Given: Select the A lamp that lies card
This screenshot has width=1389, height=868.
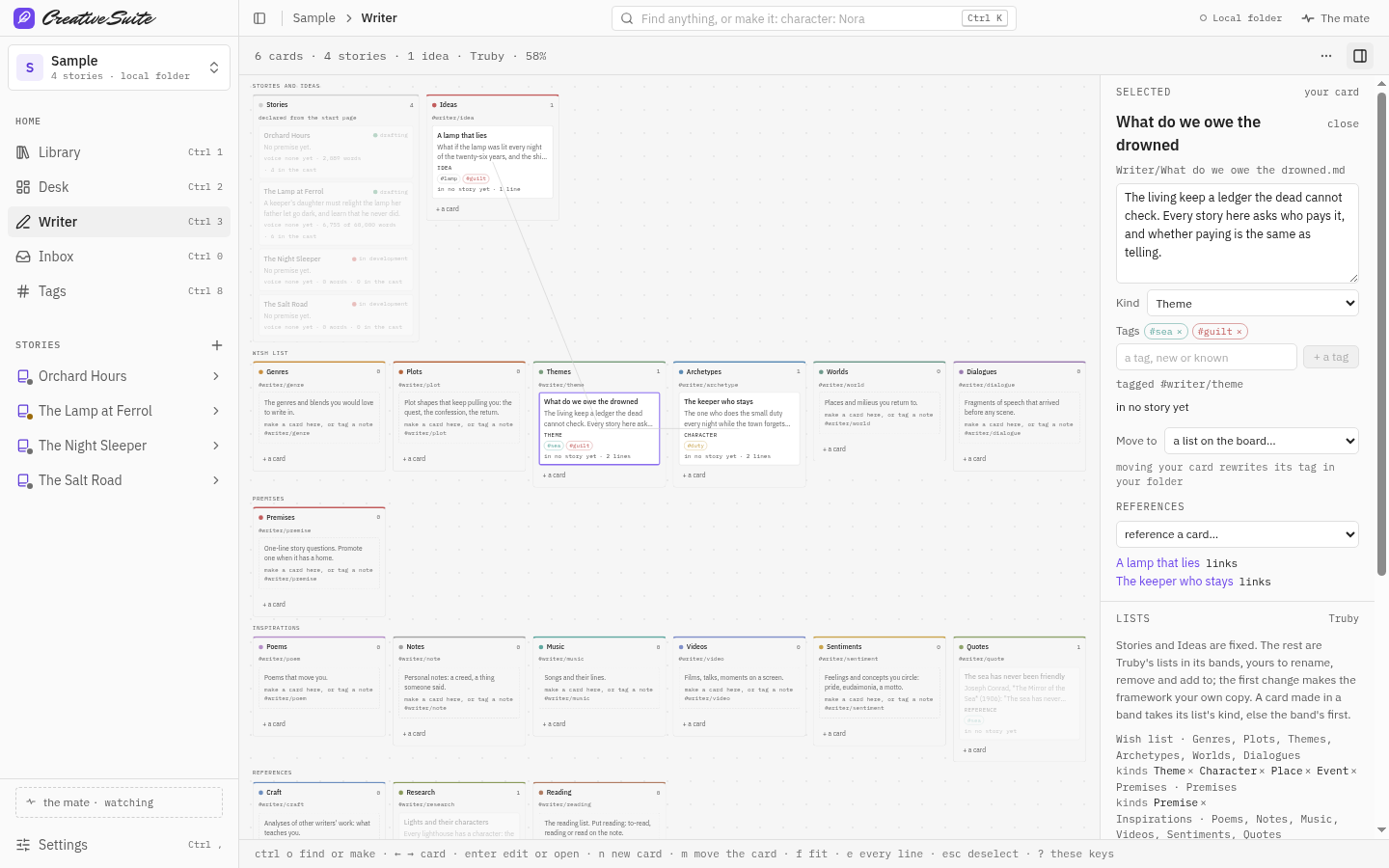Looking at the screenshot, I should [x=492, y=162].
